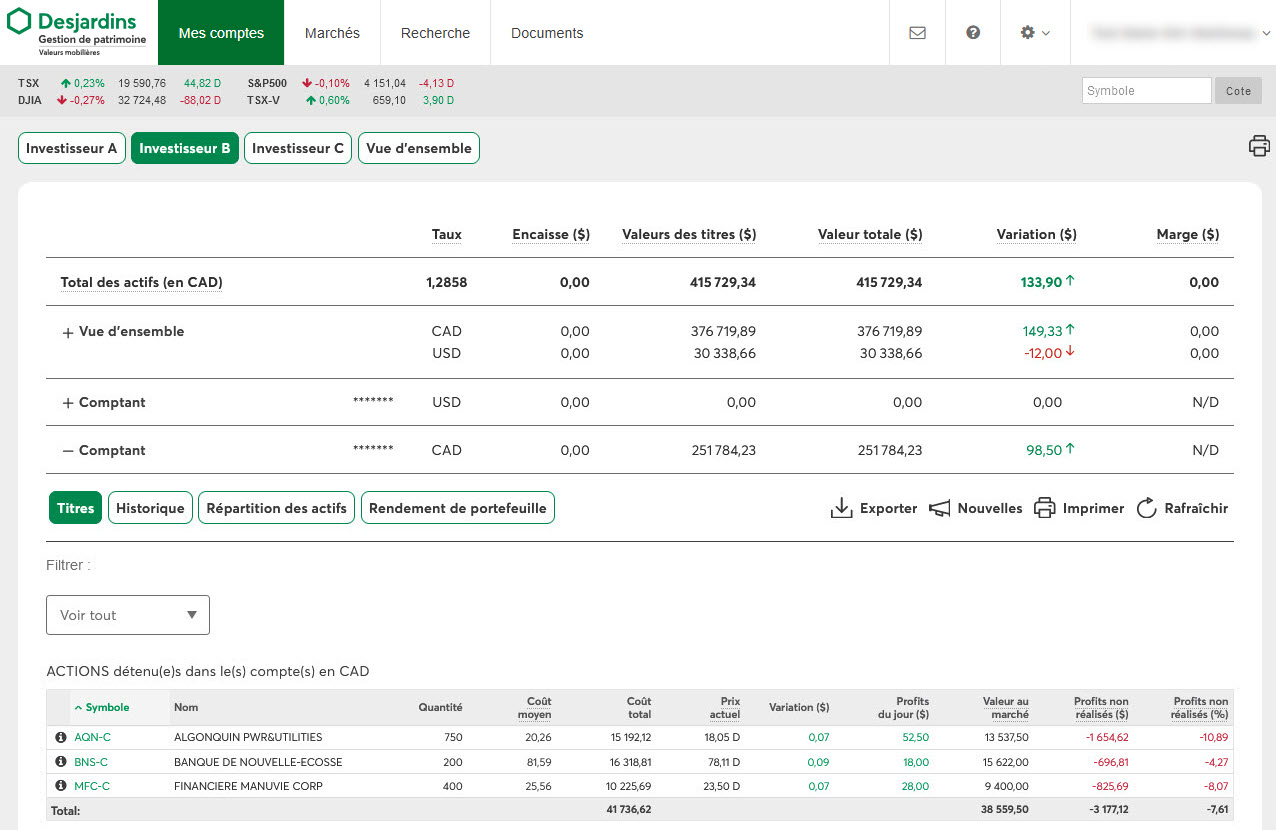Switch to Investisseur C
Screen dimensions: 1276x830
(x=298, y=148)
